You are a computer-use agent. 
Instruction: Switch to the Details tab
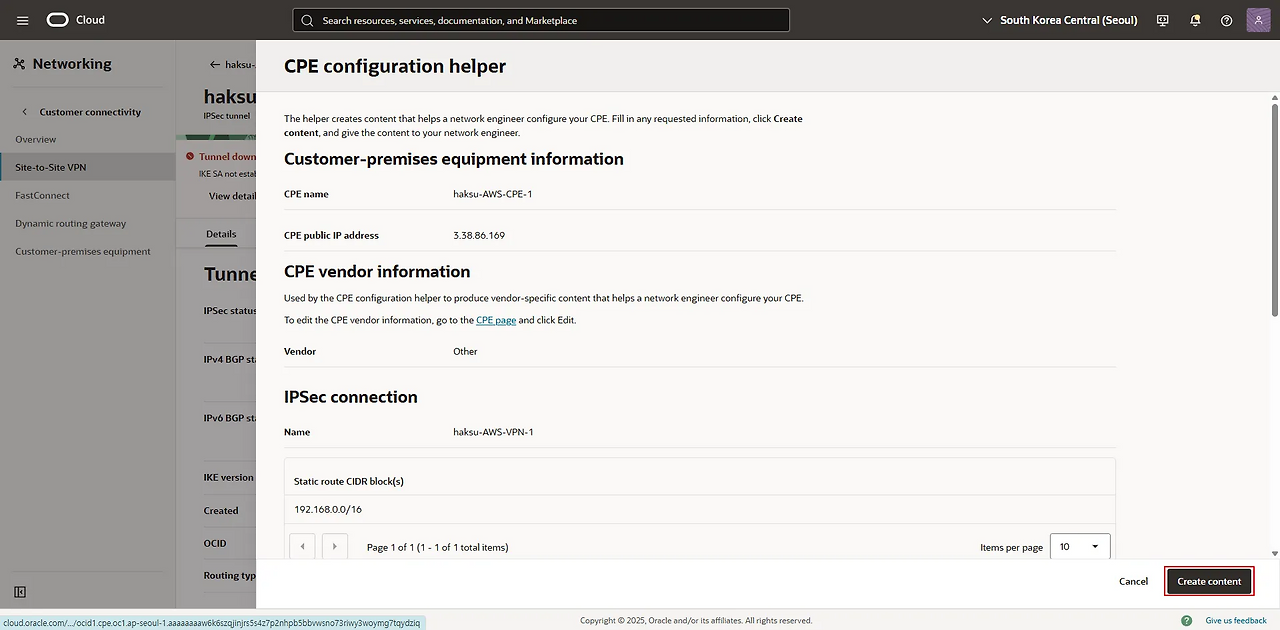(x=221, y=234)
